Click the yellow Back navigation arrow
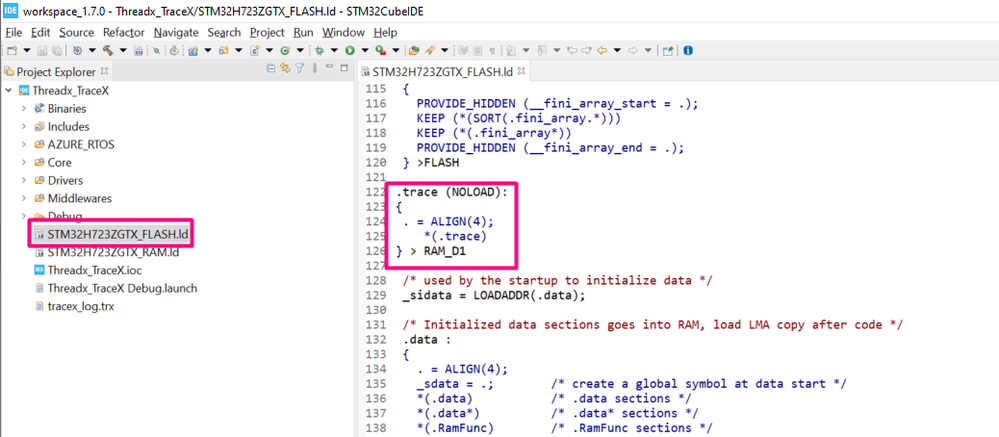999x437 pixels. [602, 50]
